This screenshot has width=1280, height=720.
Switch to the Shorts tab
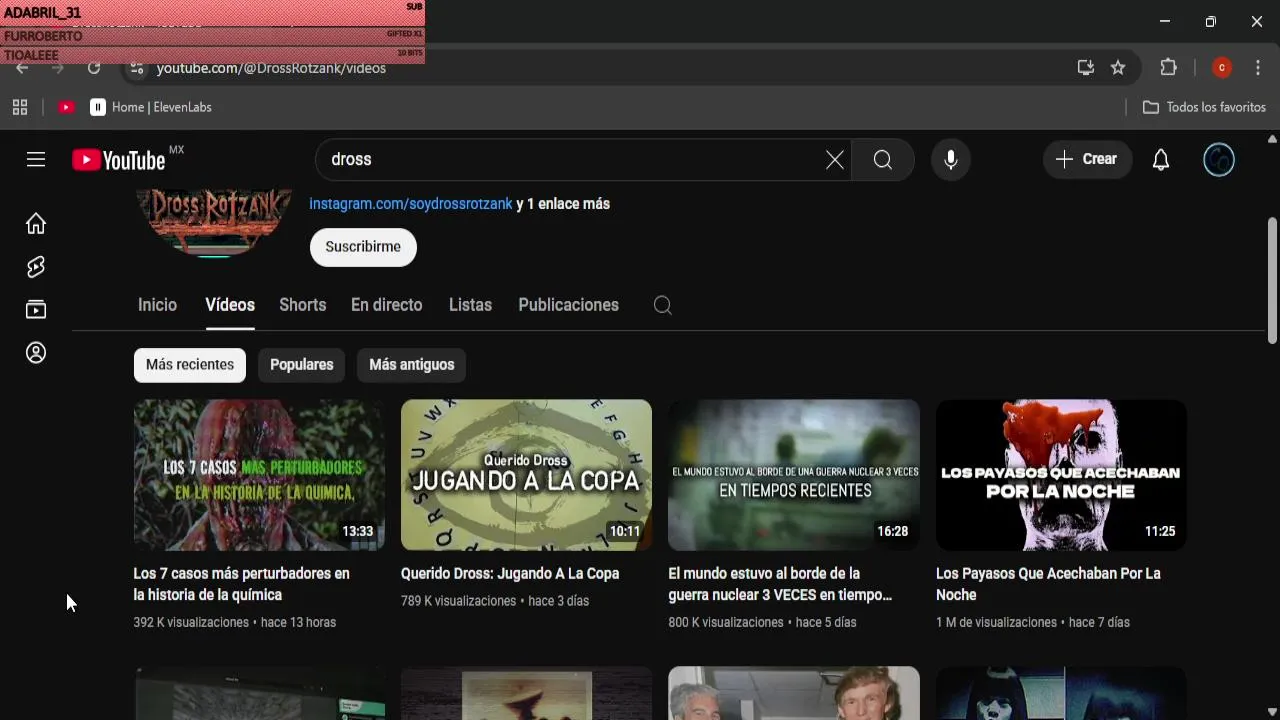click(x=303, y=305)
